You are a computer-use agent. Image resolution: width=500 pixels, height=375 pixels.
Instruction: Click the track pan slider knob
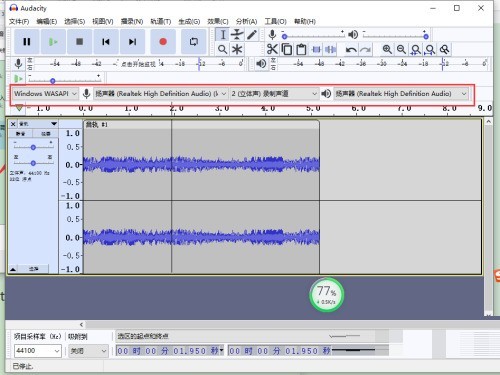(x=33, y=163)
